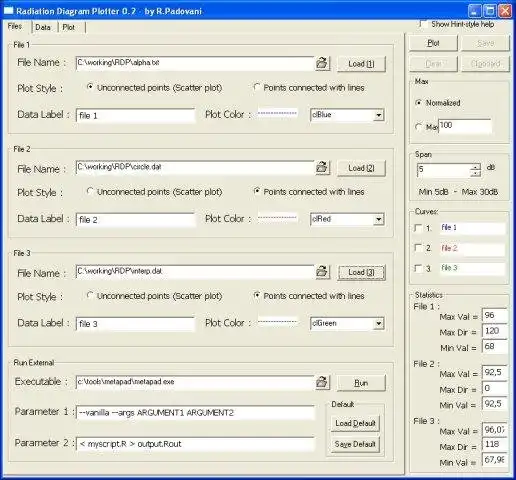Image resolution: width=516 pixels, height=480 pixels.
Task: Click the Data Label field containing file 3
Action: point(135,324)
